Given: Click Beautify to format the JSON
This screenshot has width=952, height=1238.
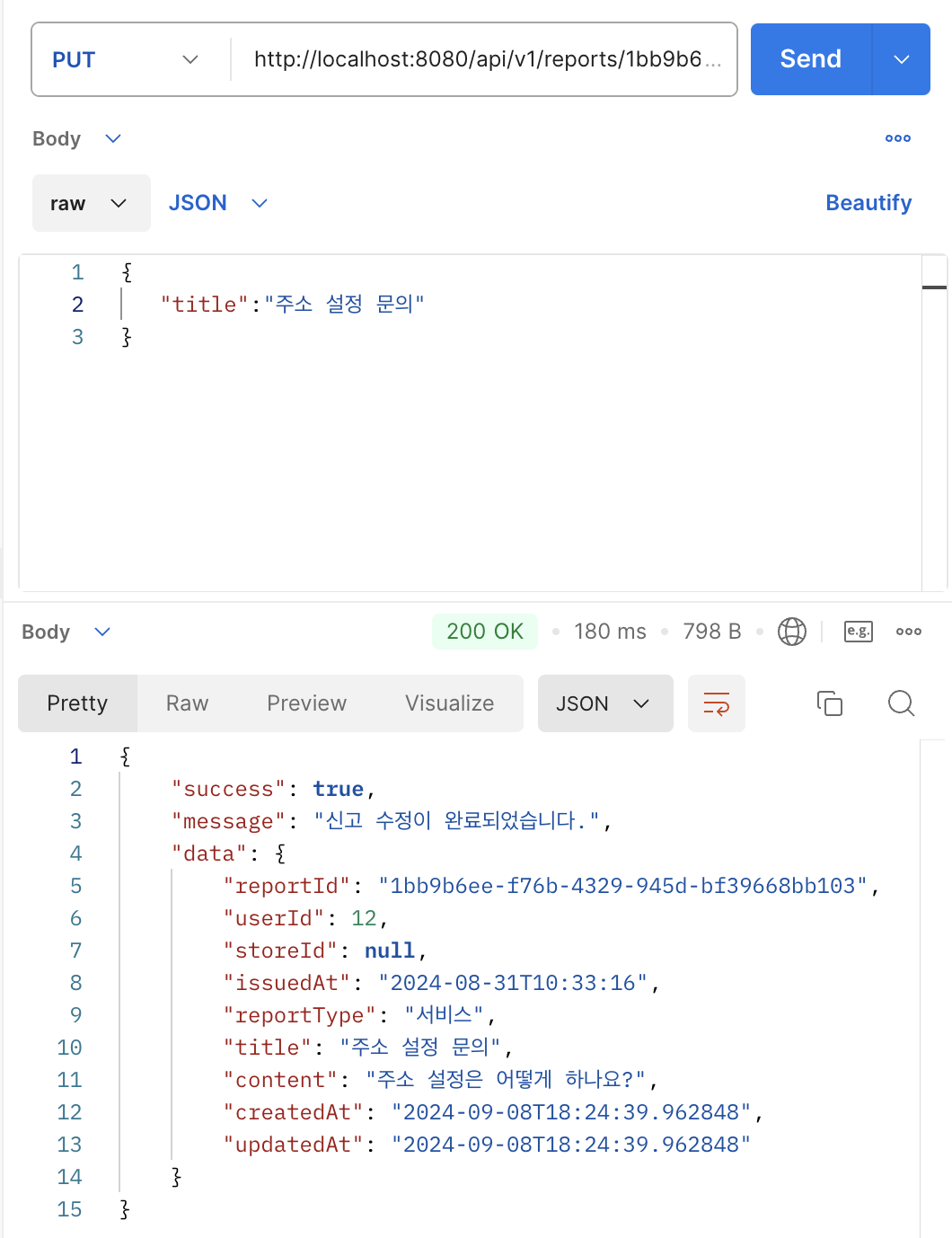Looking at the screenshot, I should pyautogui.click(x=868, y=203).
